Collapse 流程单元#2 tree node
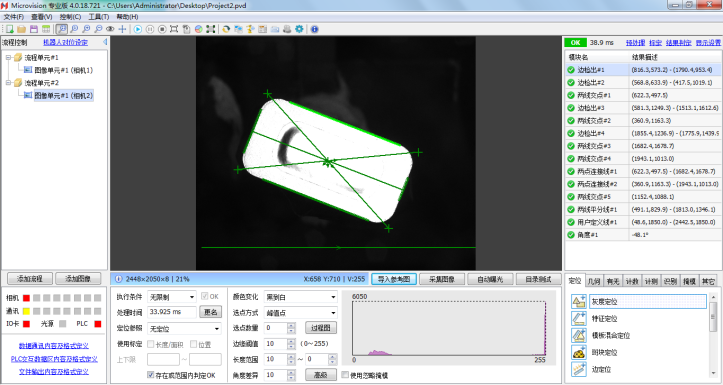 point(8,83)
